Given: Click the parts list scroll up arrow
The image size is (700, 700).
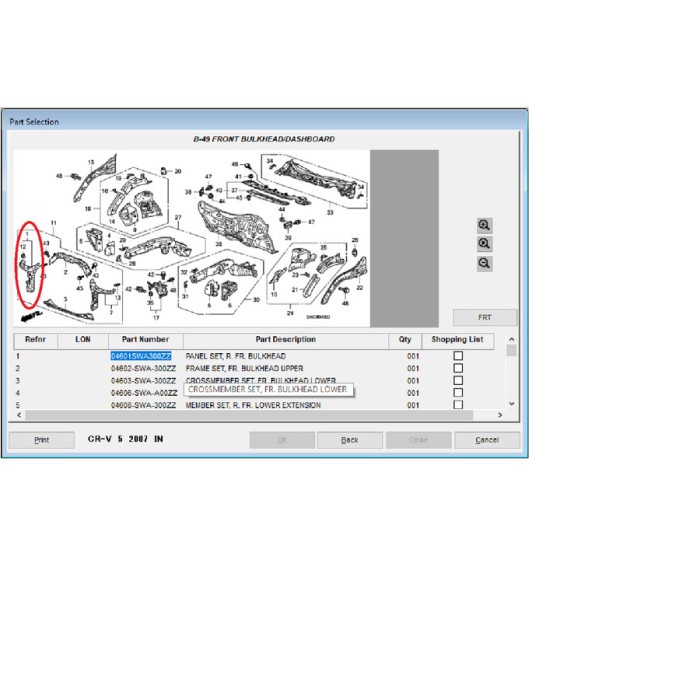Looking at the screenshot, I should click(512, 339).
